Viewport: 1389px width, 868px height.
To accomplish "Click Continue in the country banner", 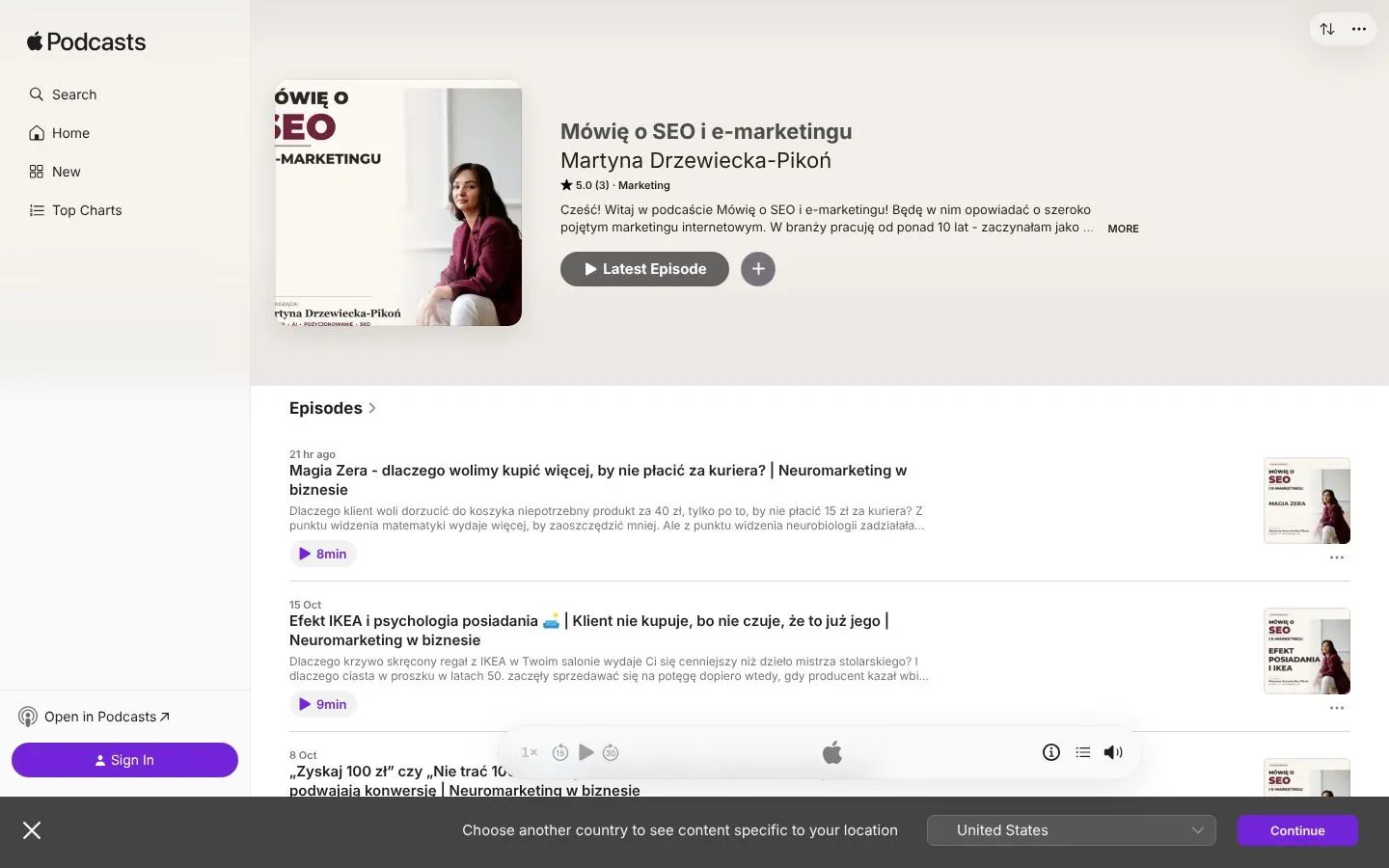I will pyautogui.click(x=1297, y=830).
